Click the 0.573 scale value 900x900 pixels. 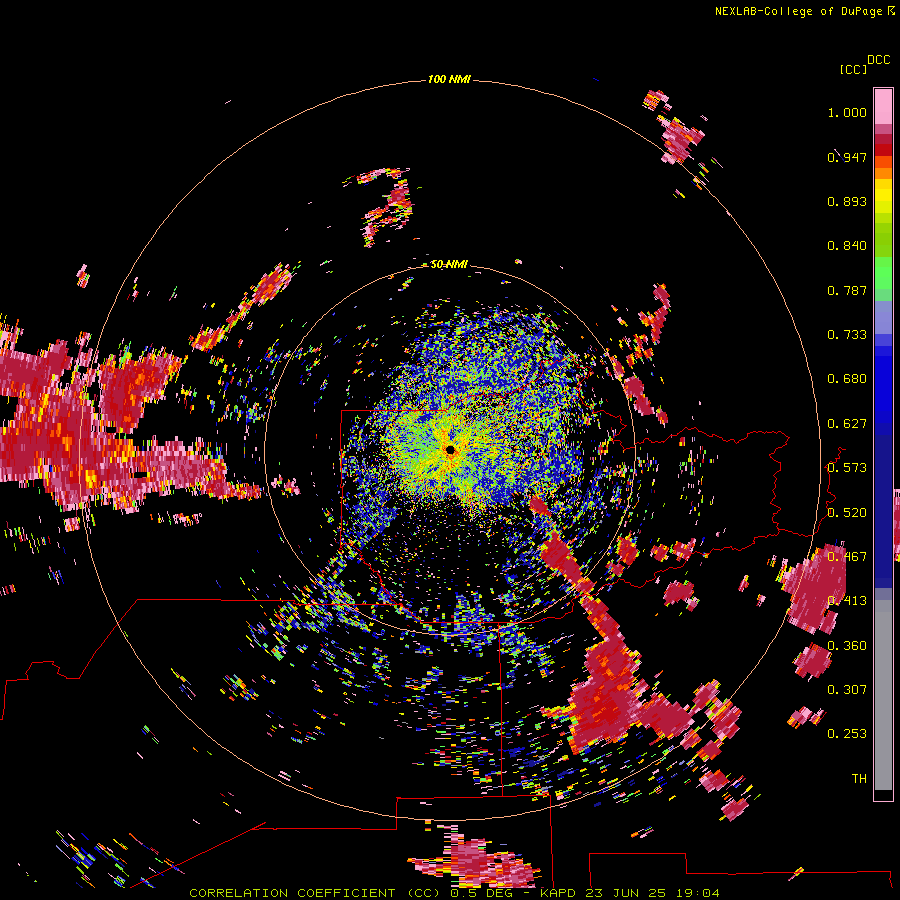pyautogui.click(x=847, y=468)
